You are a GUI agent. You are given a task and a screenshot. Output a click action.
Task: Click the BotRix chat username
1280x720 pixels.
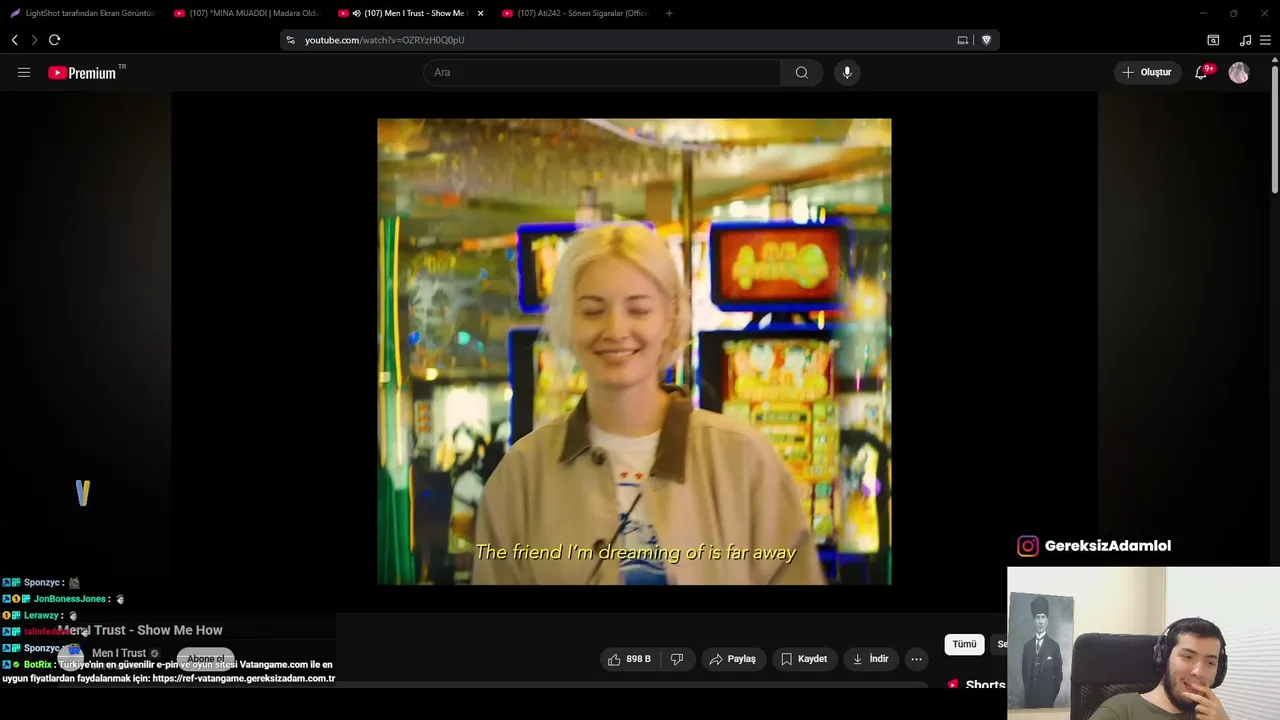(37, 664)
